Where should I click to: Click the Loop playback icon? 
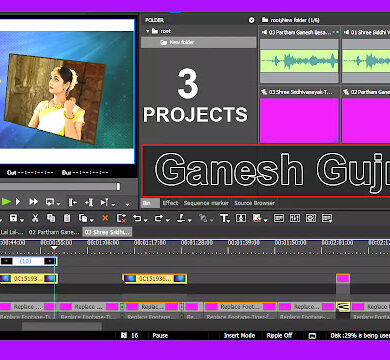(x=50, y=202)
